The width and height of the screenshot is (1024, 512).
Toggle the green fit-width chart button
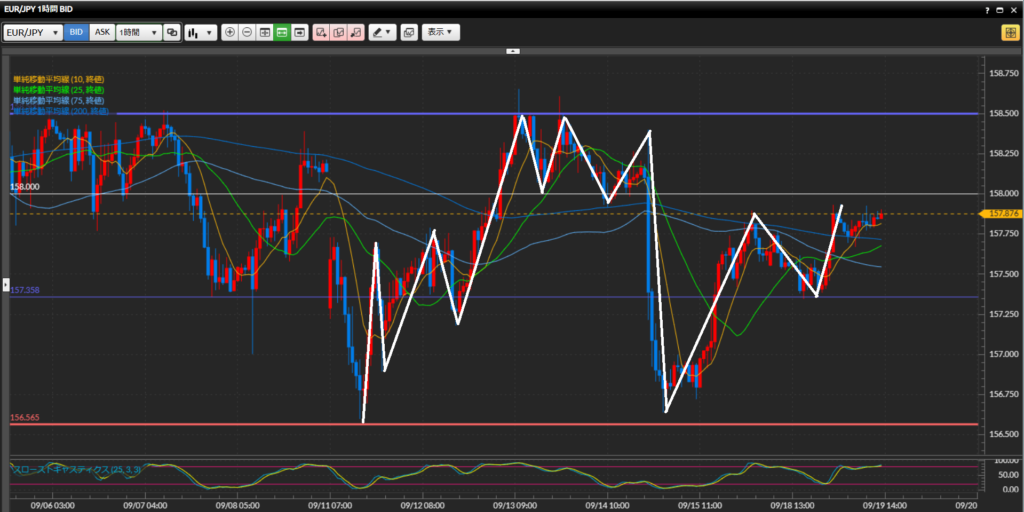(x=282, y=32)
